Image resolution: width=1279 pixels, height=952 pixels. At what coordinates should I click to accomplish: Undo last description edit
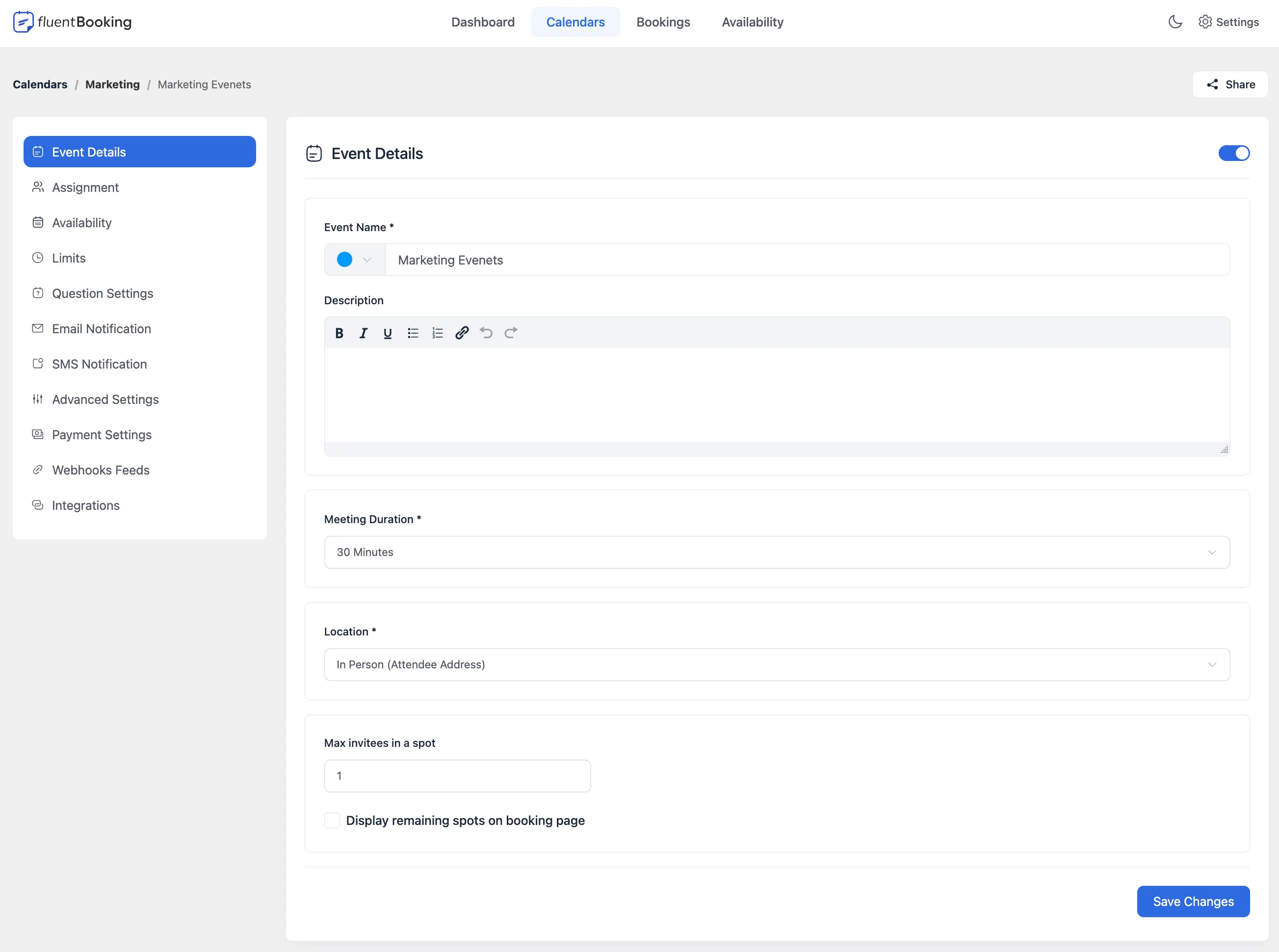click(486, 333)
